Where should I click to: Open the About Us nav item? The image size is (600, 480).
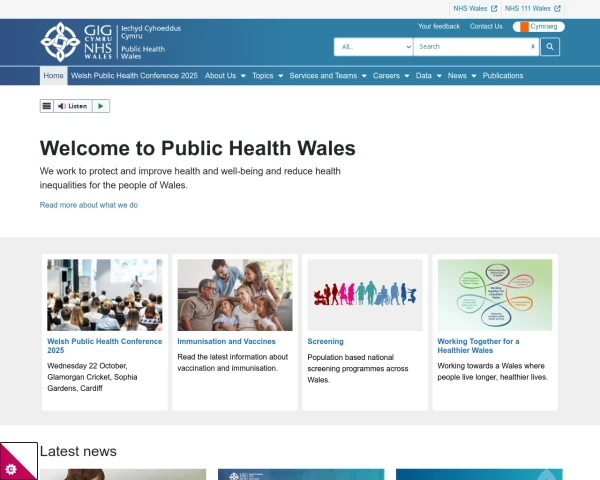[220, 76]
